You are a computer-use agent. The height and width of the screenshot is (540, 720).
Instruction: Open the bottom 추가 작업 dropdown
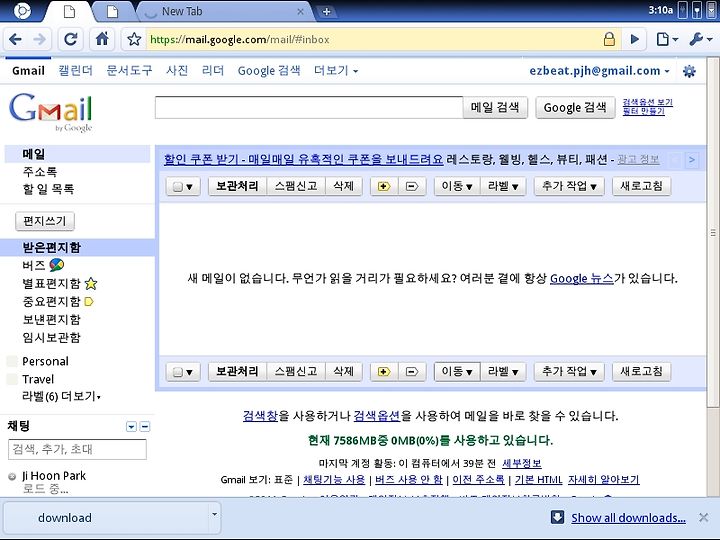point(569,371)
